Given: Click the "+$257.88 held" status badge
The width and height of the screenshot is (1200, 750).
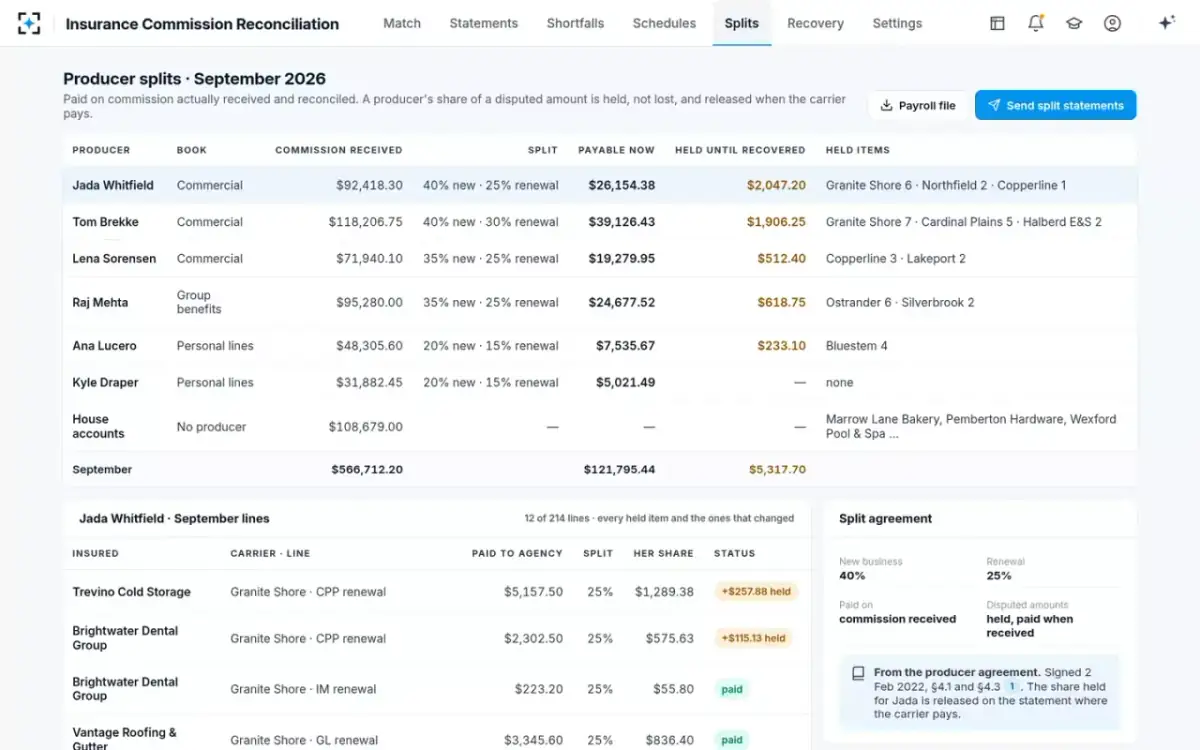Looking at the screenshot, I should tap(754, 592).
